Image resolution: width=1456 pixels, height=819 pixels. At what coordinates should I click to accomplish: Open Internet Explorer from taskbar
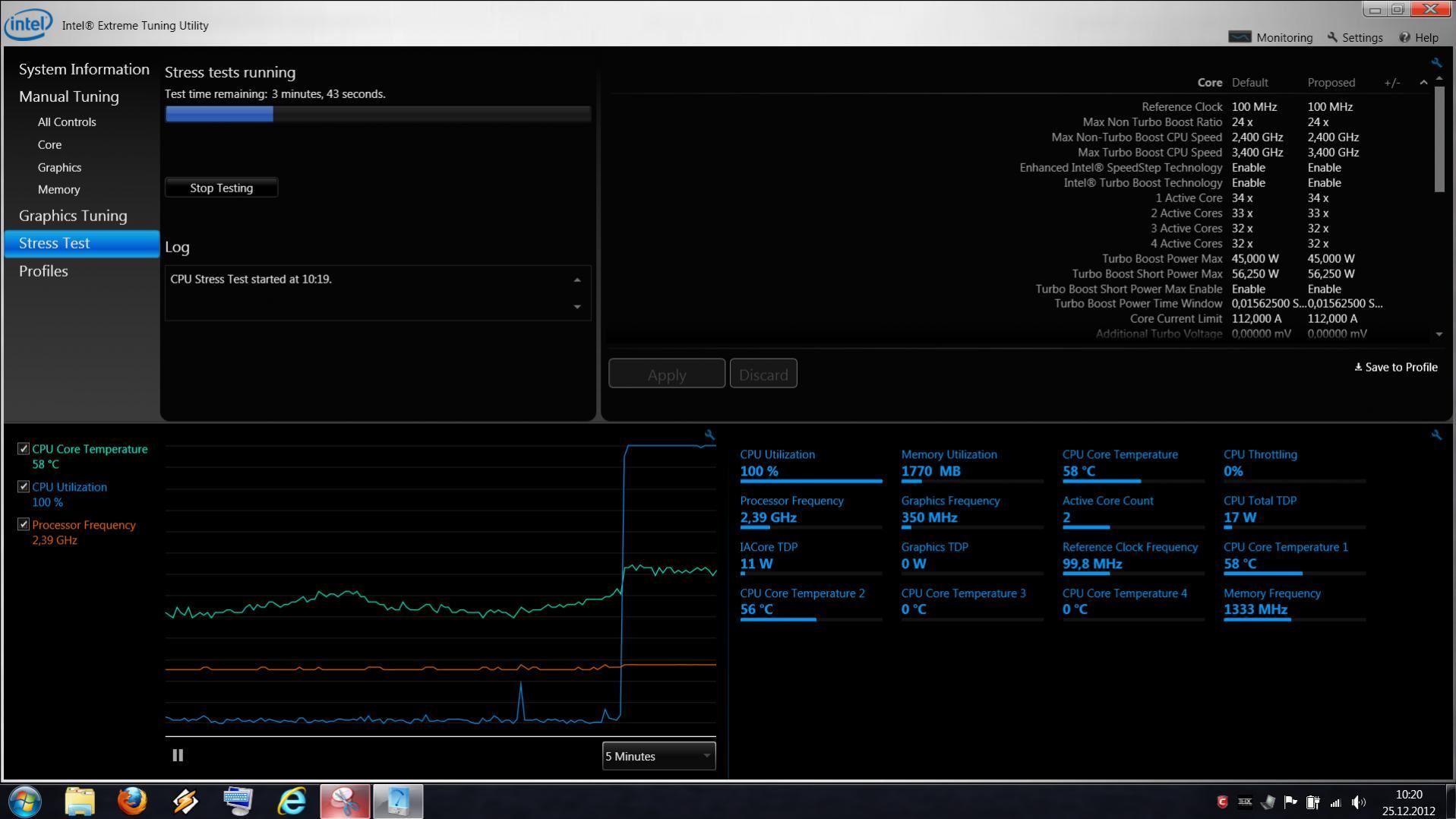[292, 802]
